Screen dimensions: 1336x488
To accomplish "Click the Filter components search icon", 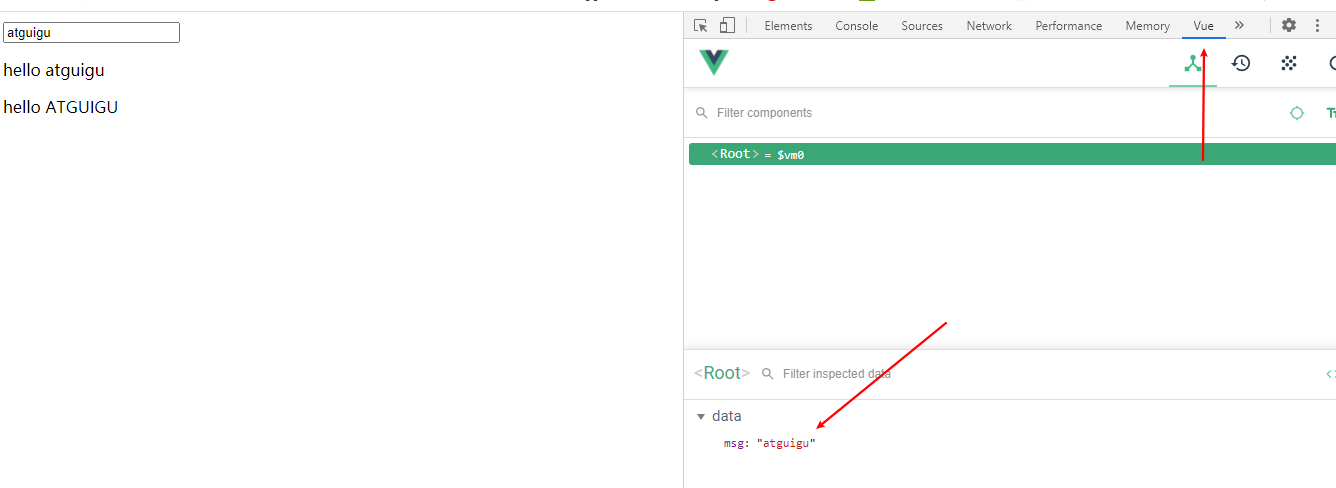I will coord(702,113).
